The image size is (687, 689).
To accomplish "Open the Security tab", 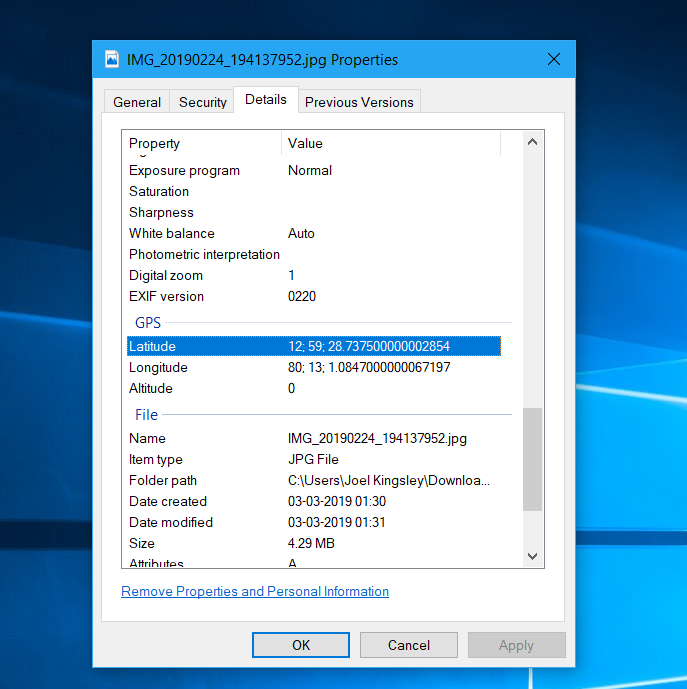I will 203,102.
